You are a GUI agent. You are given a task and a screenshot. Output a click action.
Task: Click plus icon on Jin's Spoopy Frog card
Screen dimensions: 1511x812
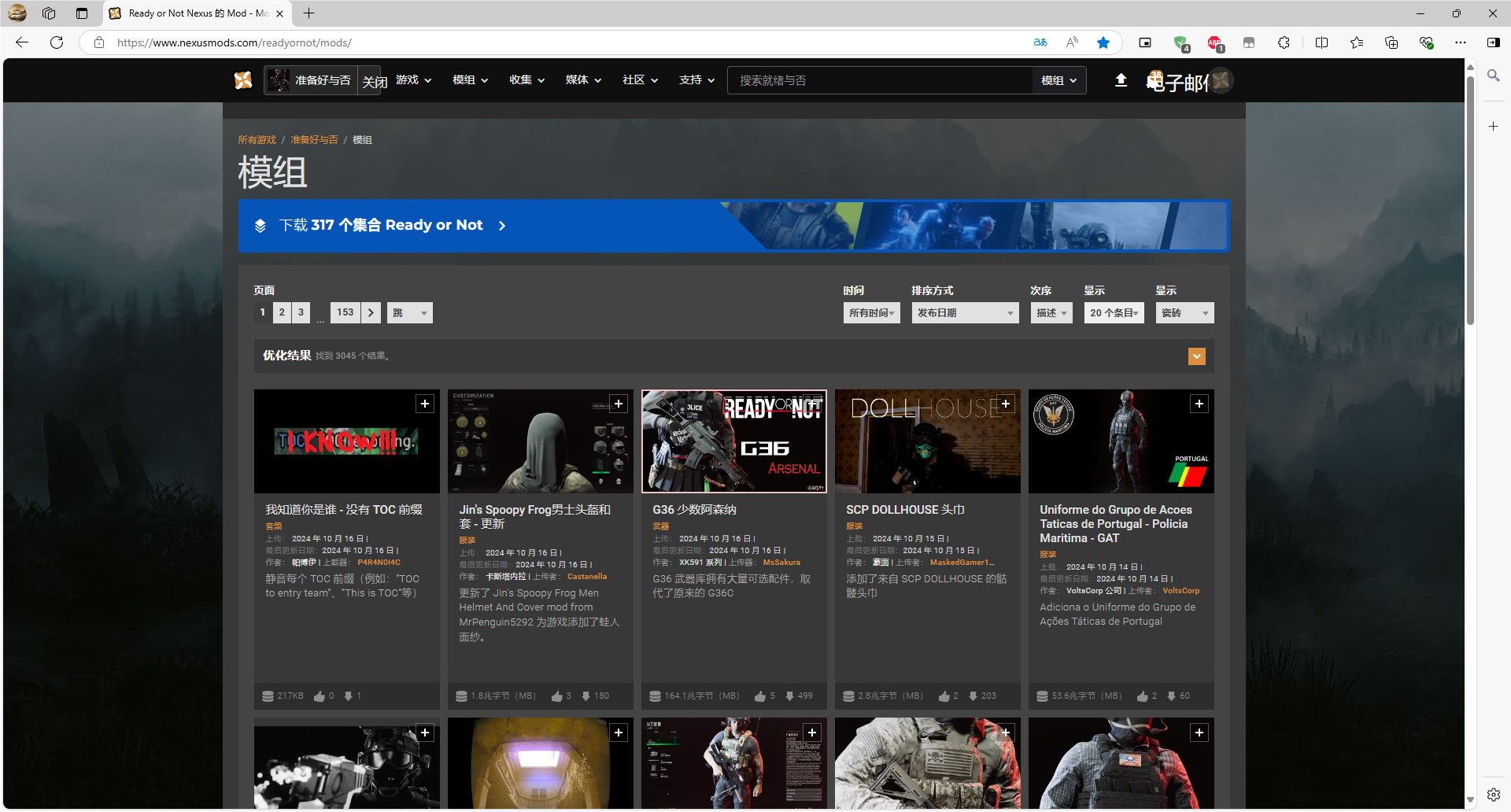click(x=619, y=404)
